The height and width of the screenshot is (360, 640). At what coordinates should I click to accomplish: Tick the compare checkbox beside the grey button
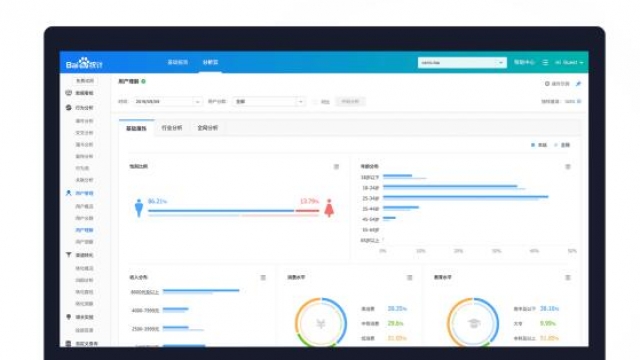tap(315, 102)
